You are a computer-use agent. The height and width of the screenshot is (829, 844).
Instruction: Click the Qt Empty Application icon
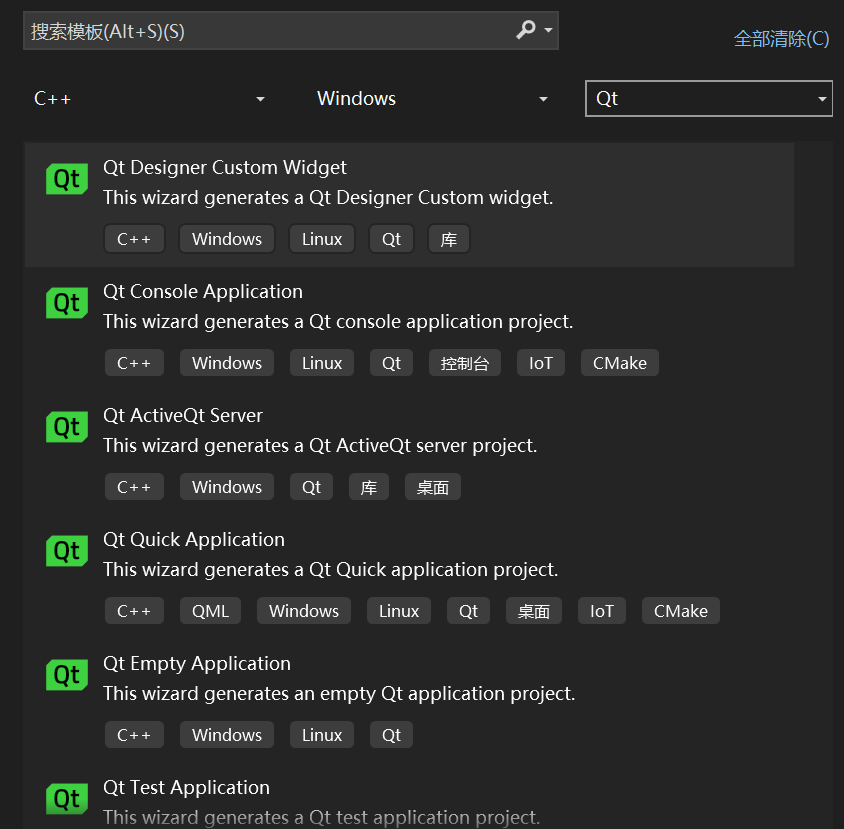point(66,675)
